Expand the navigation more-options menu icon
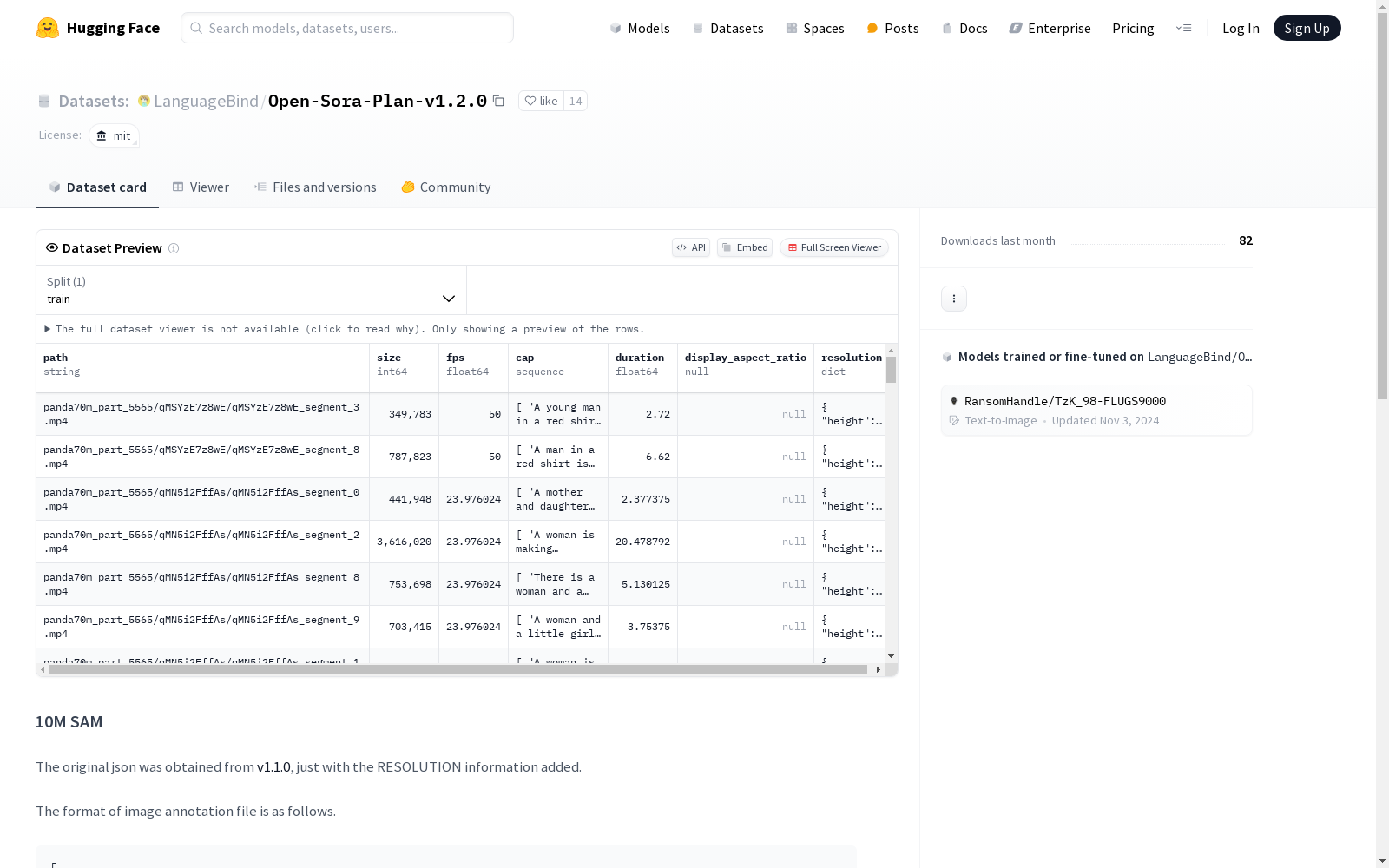The width and height of the screenshot is (1389, 868). click(x=1184, y=28)
